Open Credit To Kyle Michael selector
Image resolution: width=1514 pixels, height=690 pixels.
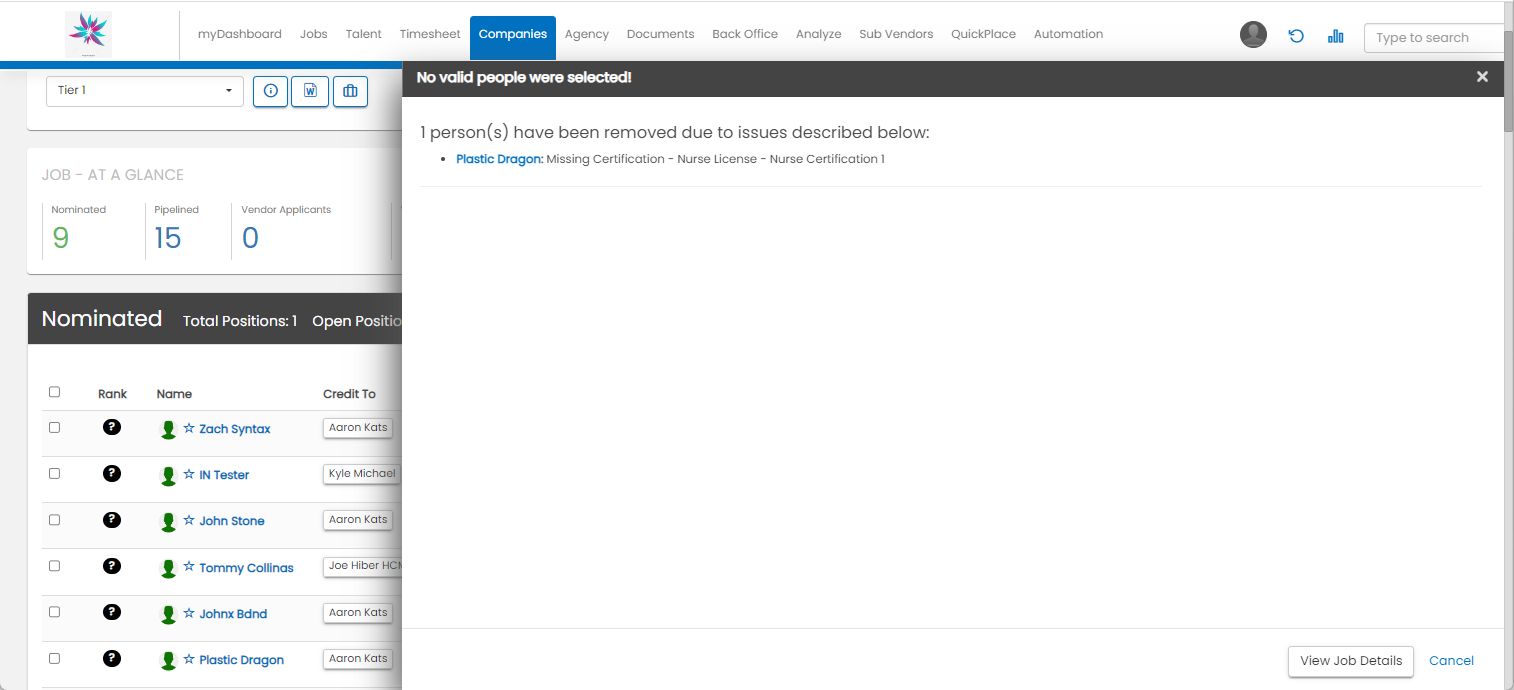coord(362,474)
